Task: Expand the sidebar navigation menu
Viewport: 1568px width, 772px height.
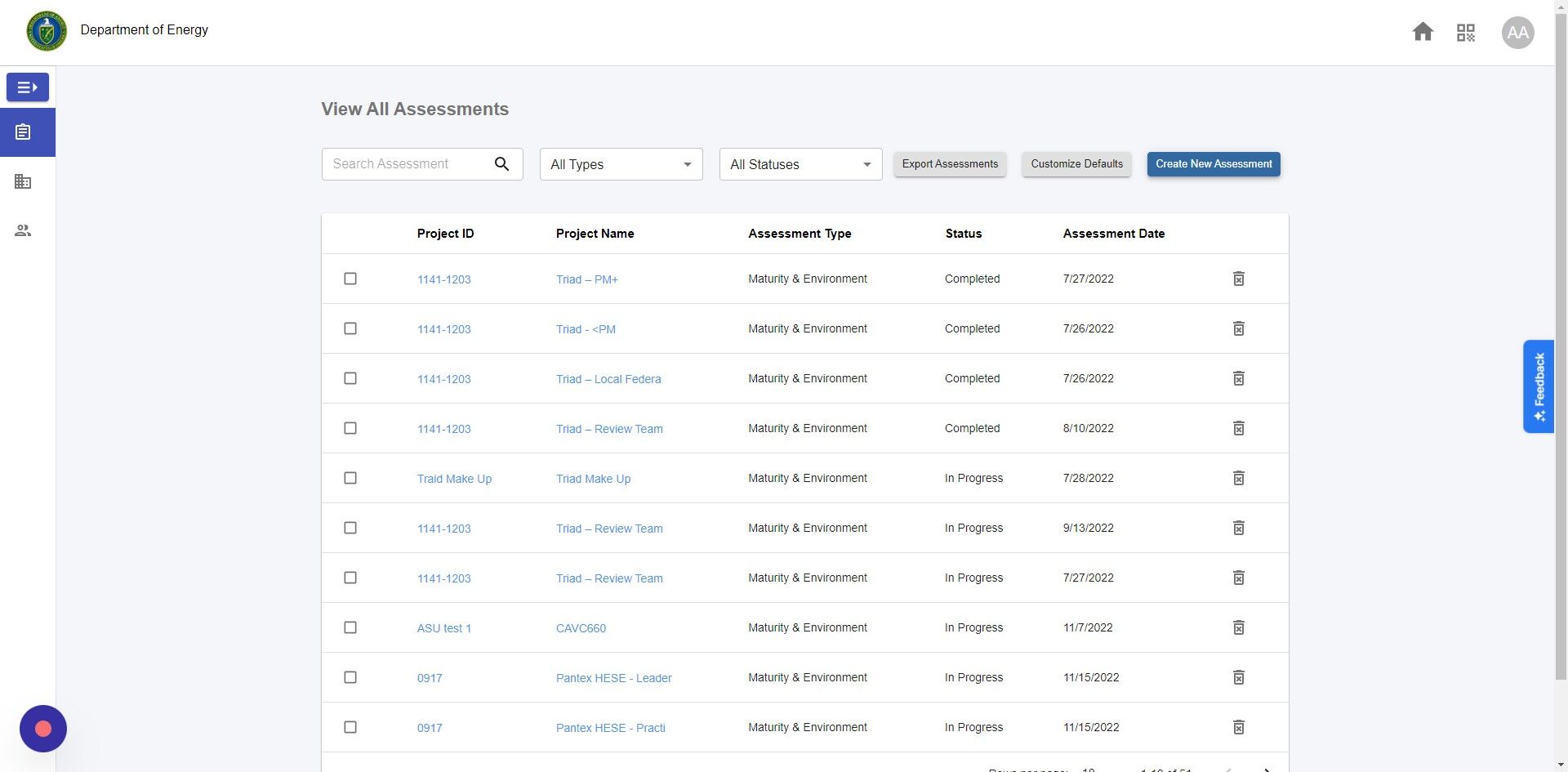Action: pyautogui.click(x=28, y=87)
